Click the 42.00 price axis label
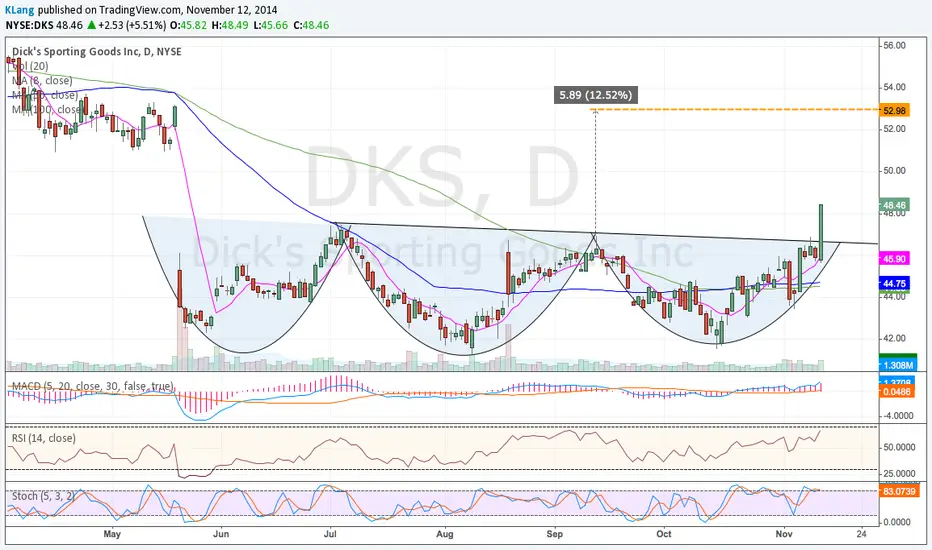This screenshot has height=550, width=932. (895, 338)
